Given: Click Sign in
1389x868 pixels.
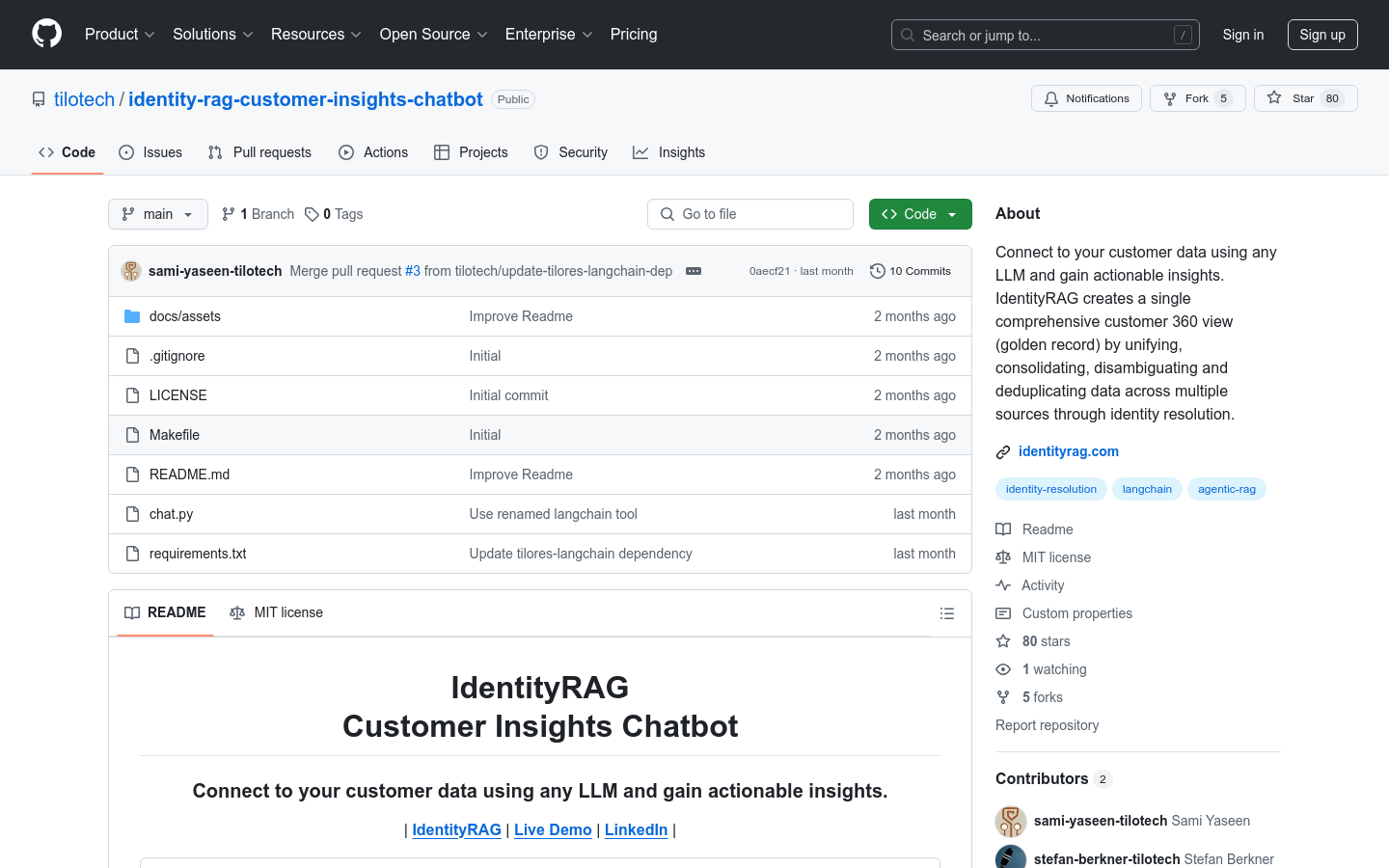Looking at the screenshot, I should tap(1243, 35).
